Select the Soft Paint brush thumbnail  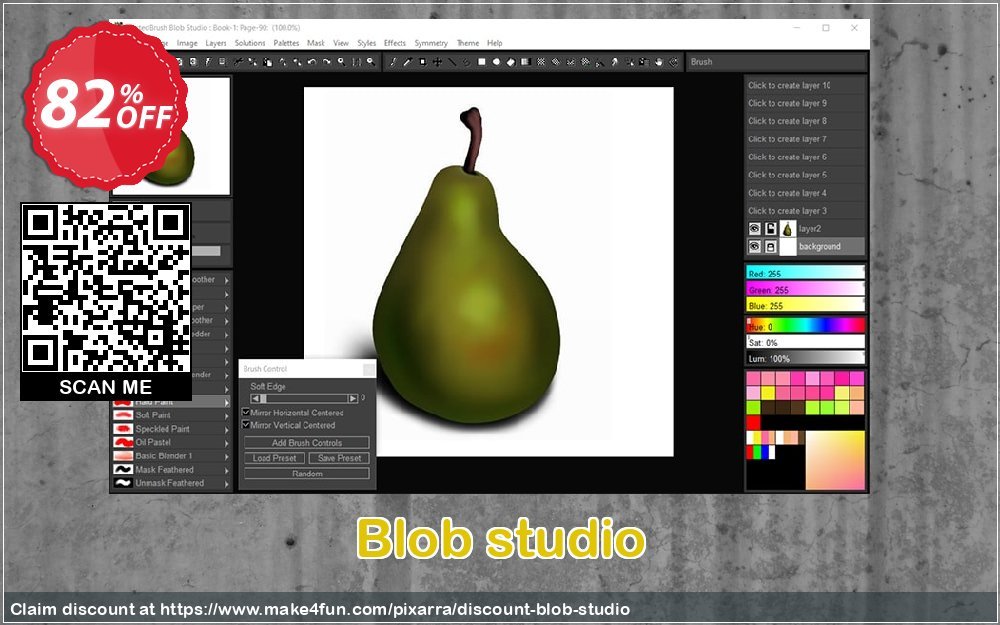coord(122,415)
